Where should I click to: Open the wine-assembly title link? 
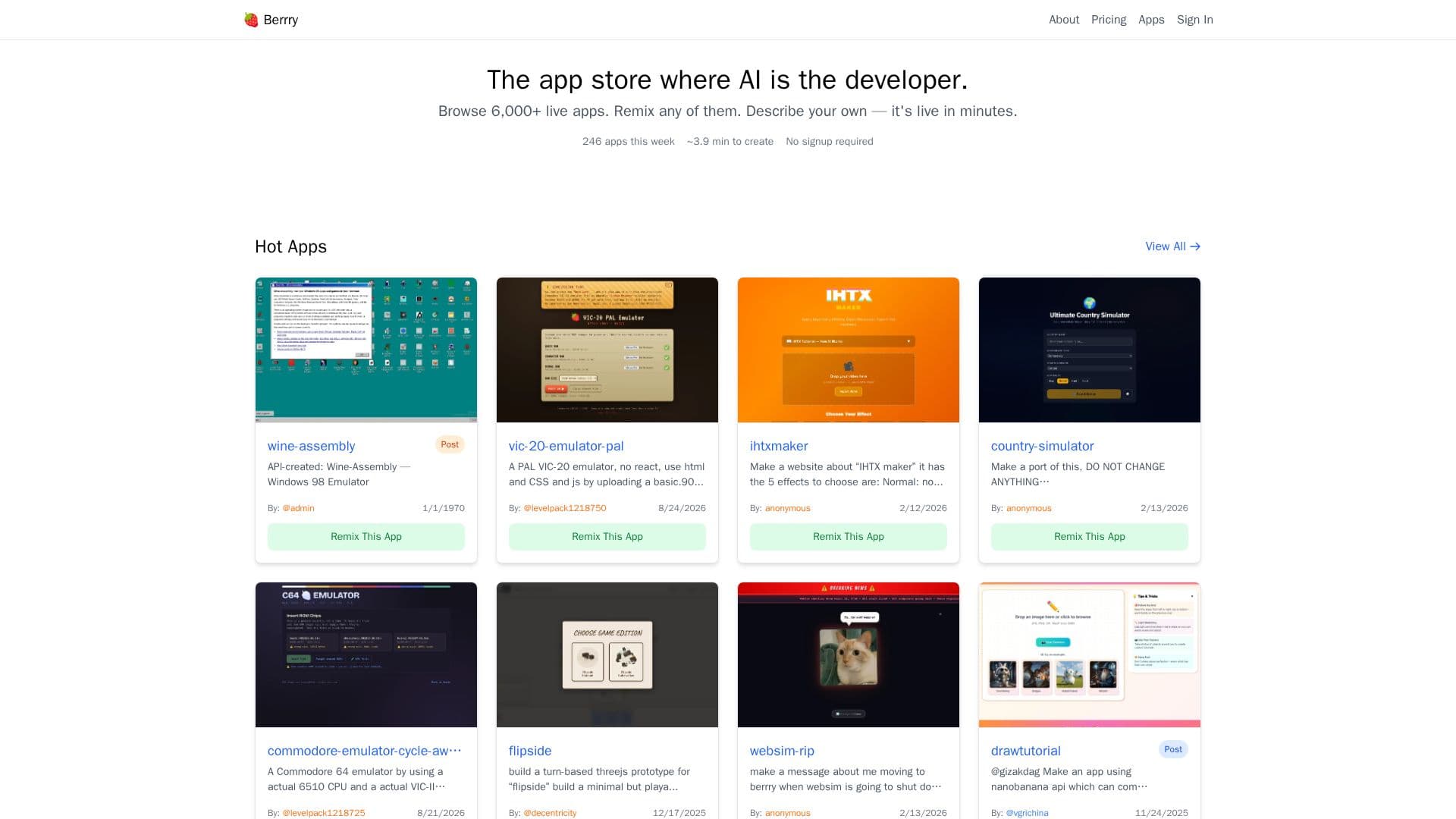[x=311, y=446]
